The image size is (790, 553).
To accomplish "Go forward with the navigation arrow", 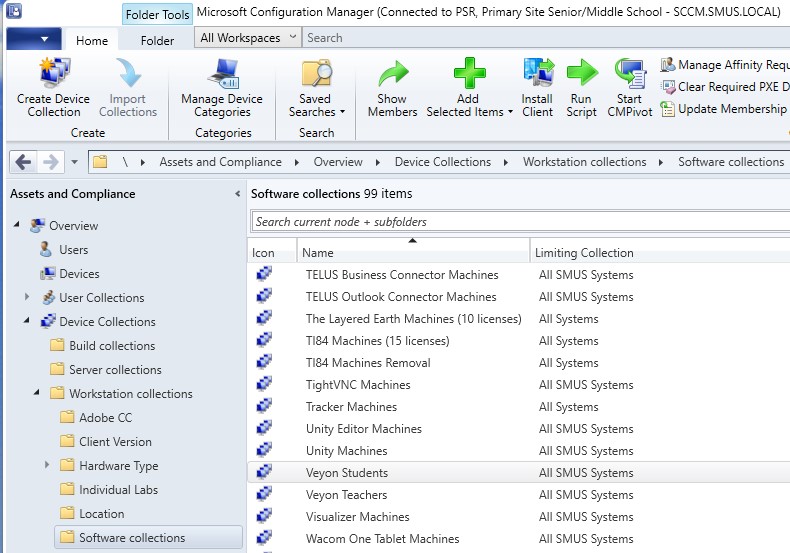I will pyautogui.click(x=50, y=162).
